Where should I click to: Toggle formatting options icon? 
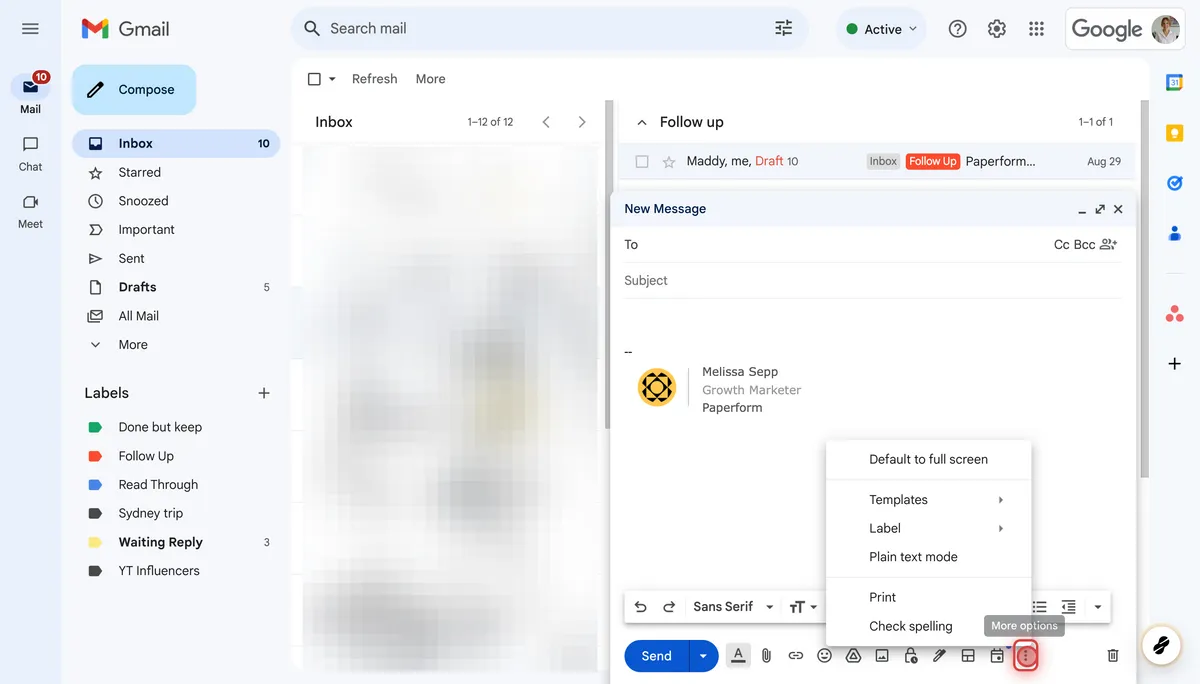pos(738,656)
